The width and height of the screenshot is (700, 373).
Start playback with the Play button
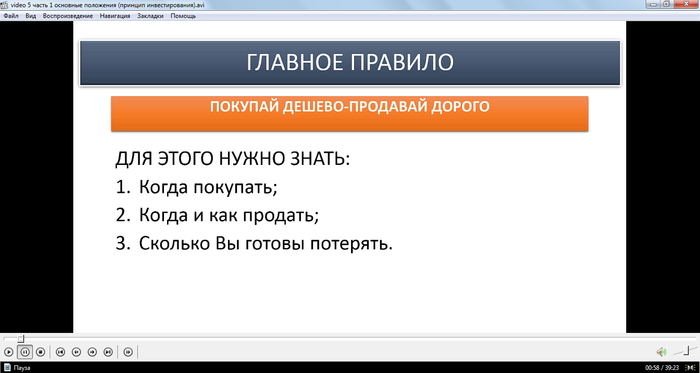point(8,352)
